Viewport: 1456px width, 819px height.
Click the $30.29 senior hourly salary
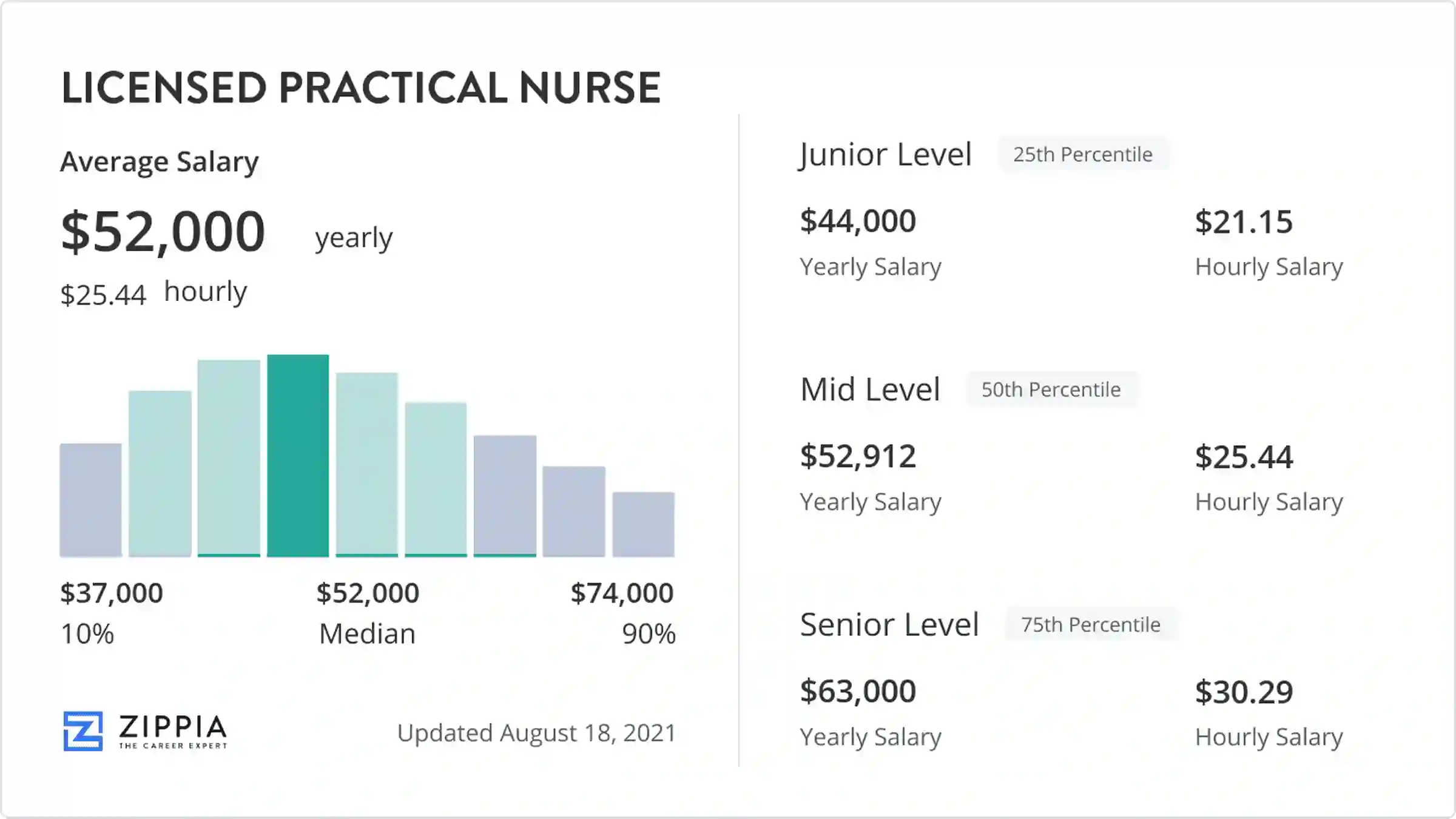[1244, 692]
